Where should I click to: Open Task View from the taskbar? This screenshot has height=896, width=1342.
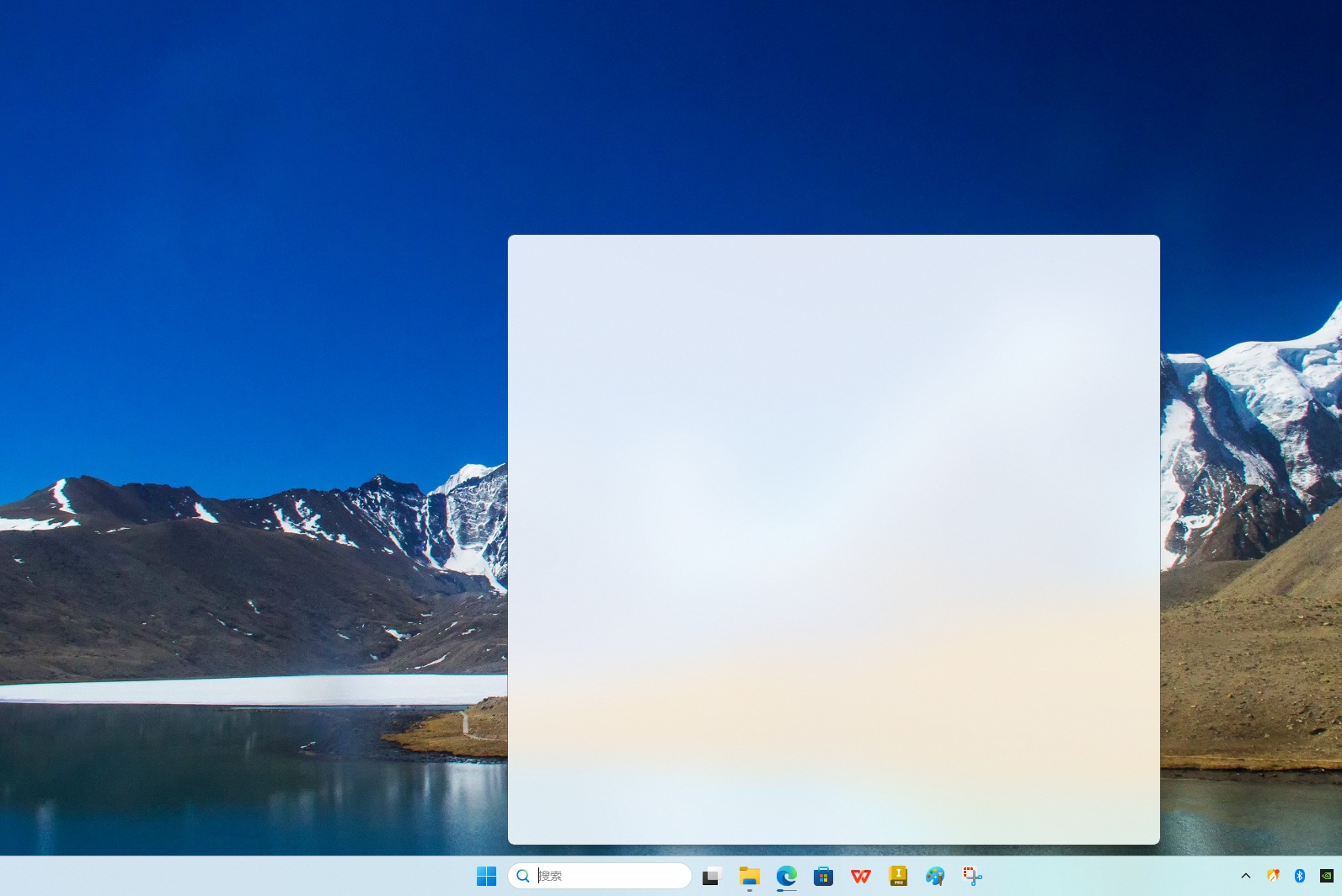712,876
